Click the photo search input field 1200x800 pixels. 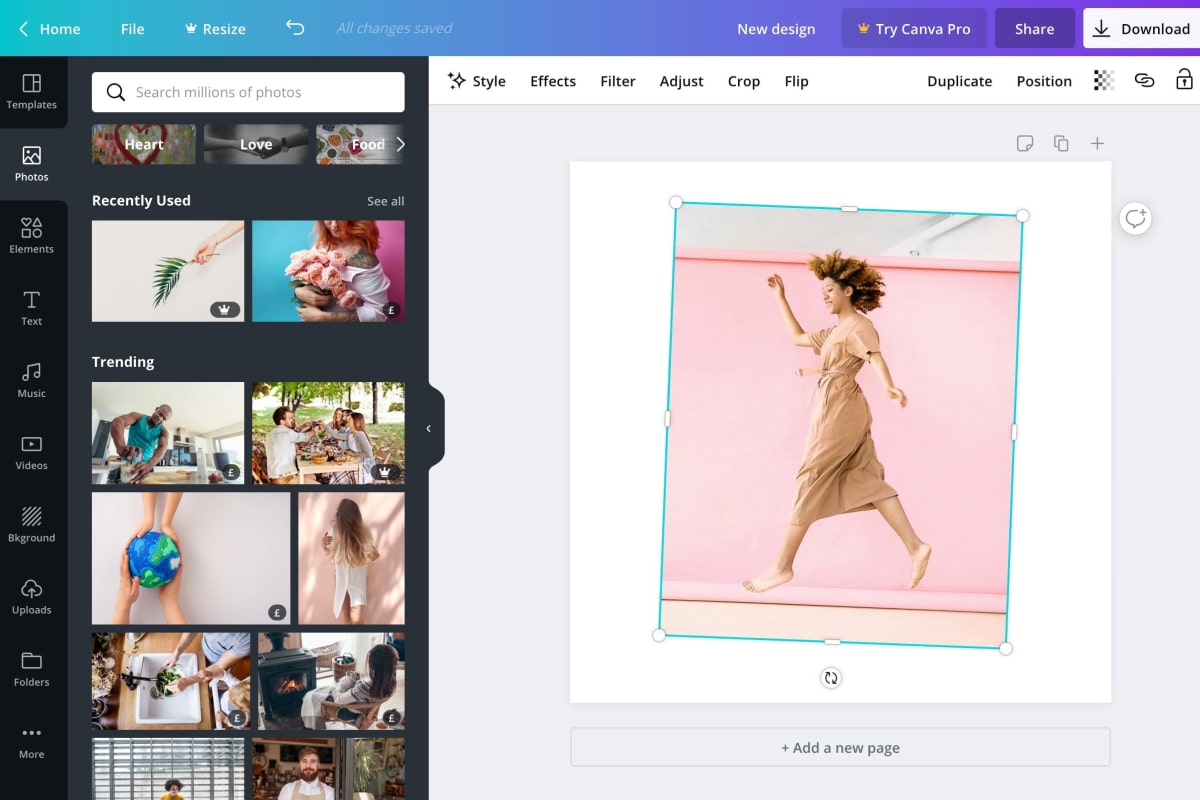248,92
